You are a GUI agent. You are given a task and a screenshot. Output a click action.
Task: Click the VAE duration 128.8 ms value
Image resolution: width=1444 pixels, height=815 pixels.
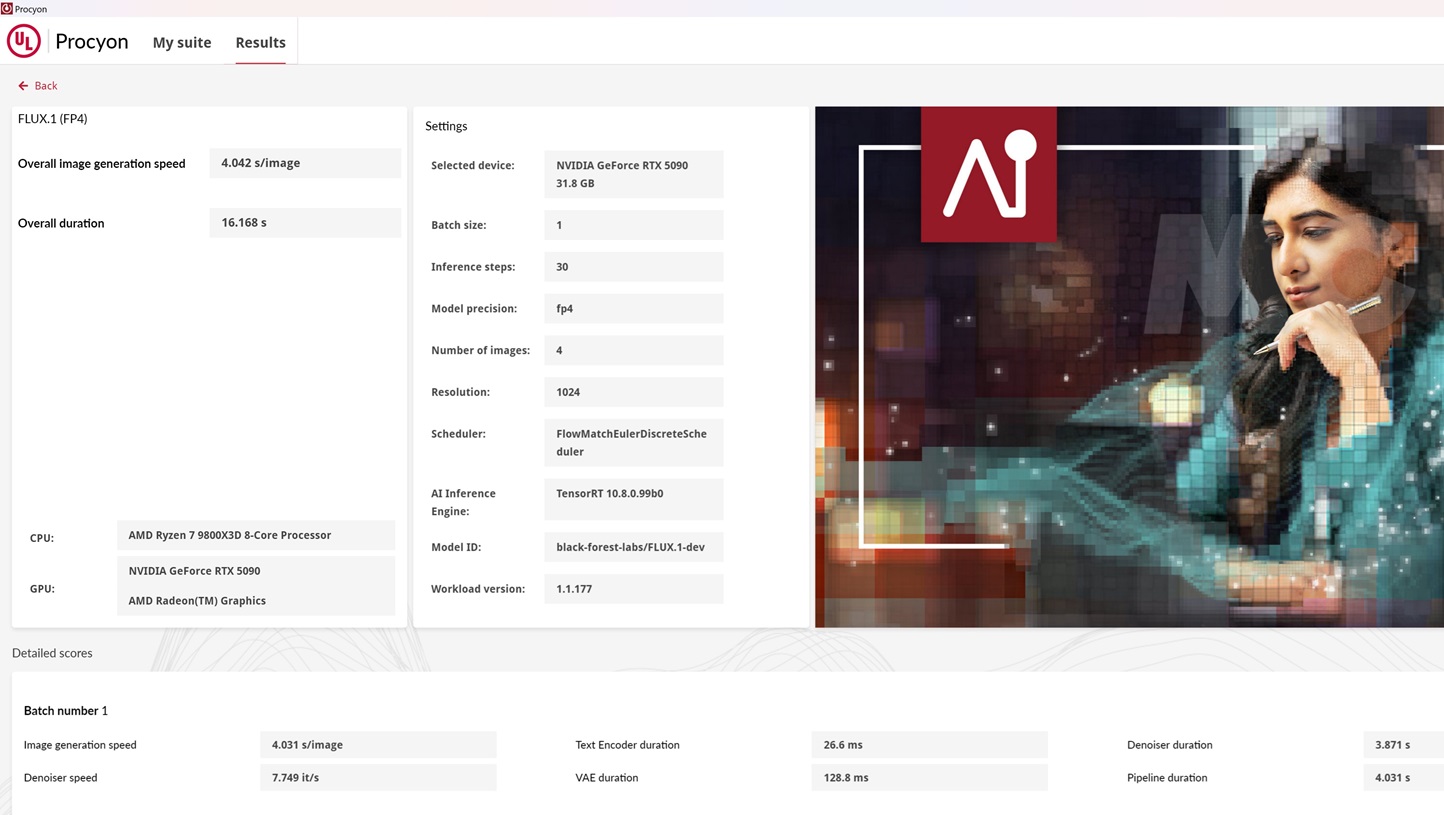928,777
